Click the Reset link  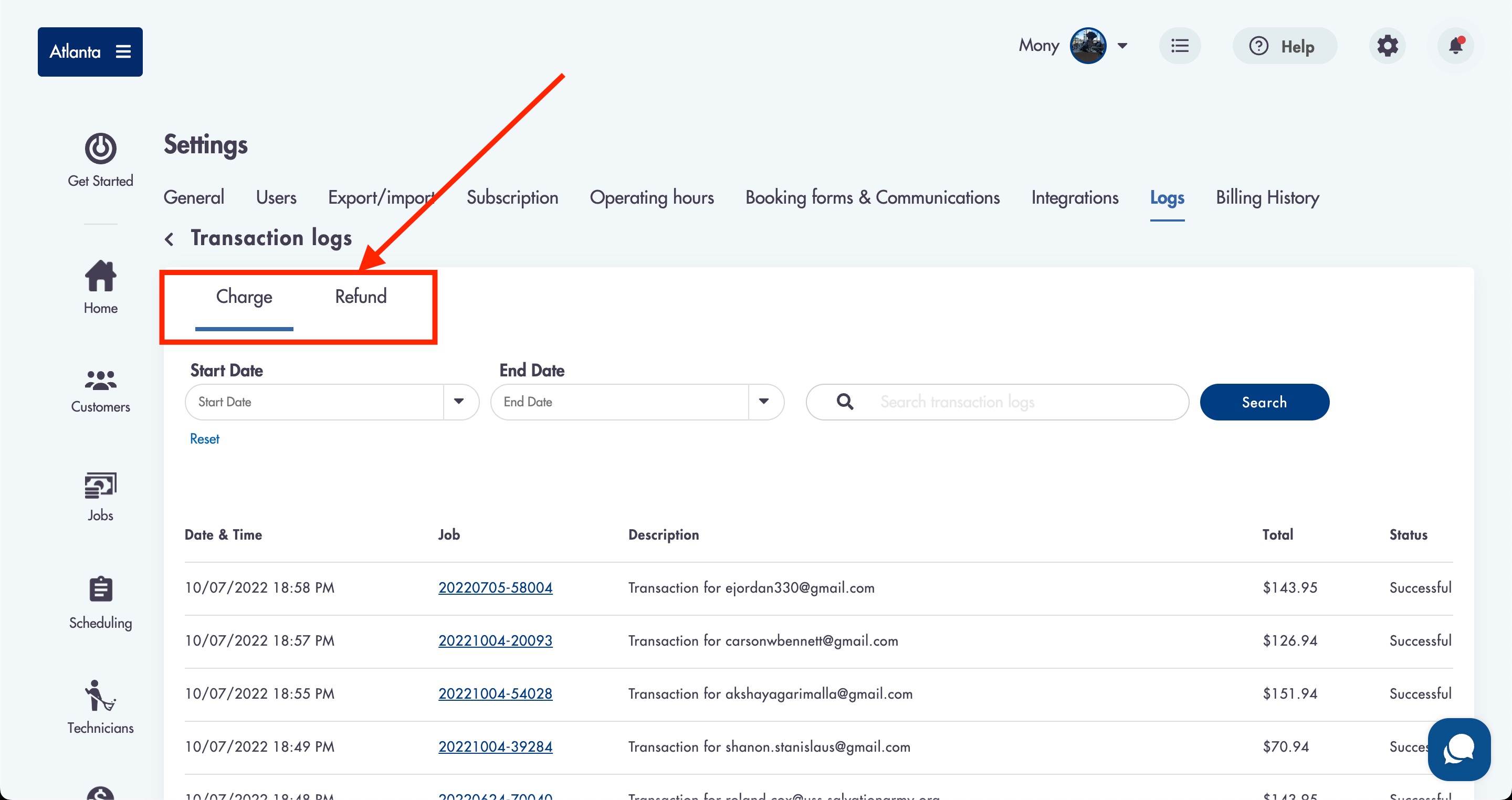click(204, 438)
